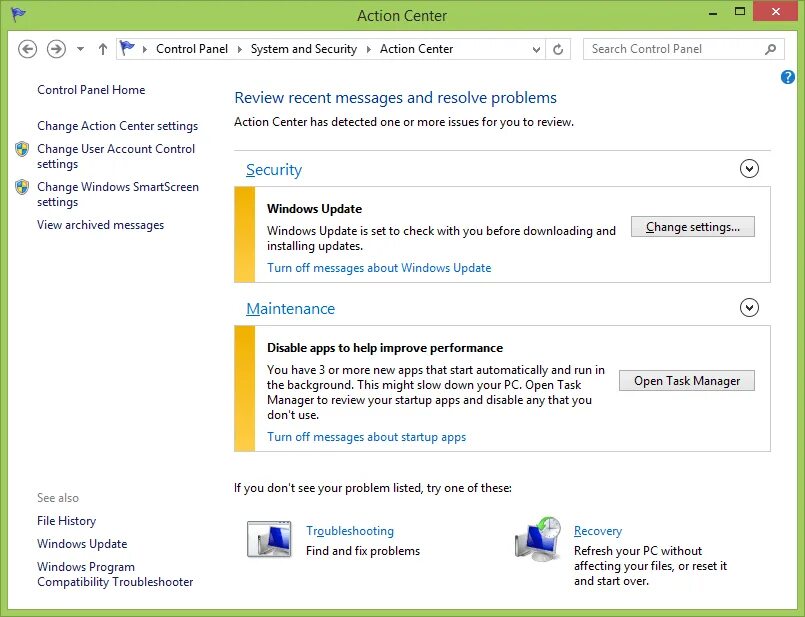Open Change Windows SmartScreen settings
The image size is (805, 617).
coord(118,194)
